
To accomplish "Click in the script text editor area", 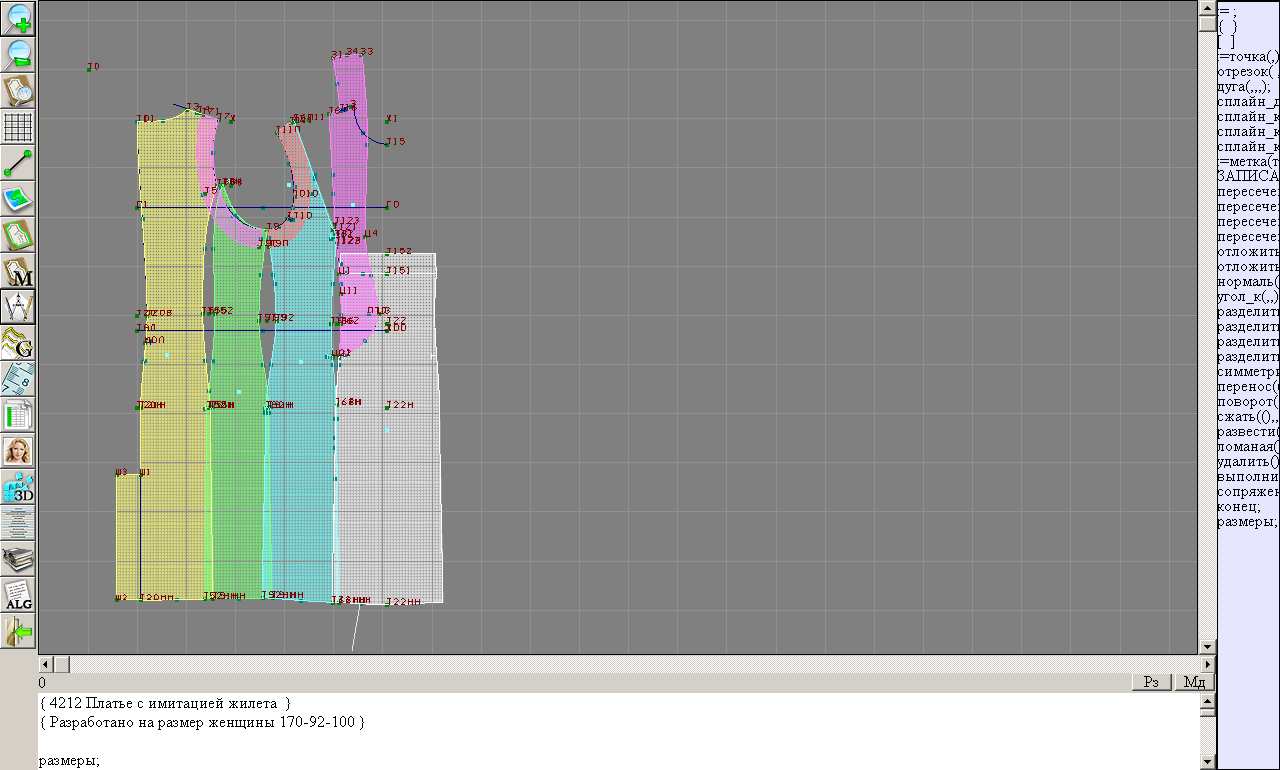I will click(x=600, y=730).
